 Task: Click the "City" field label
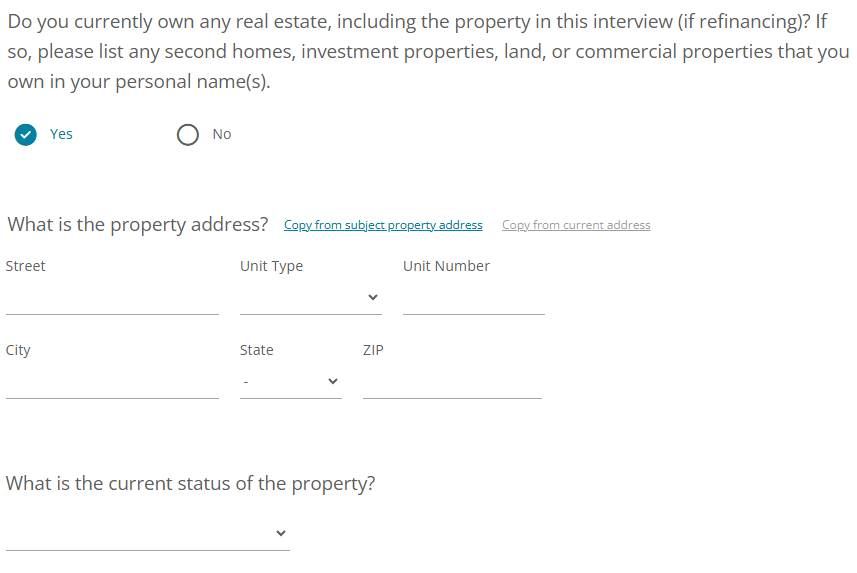(18, 350)
